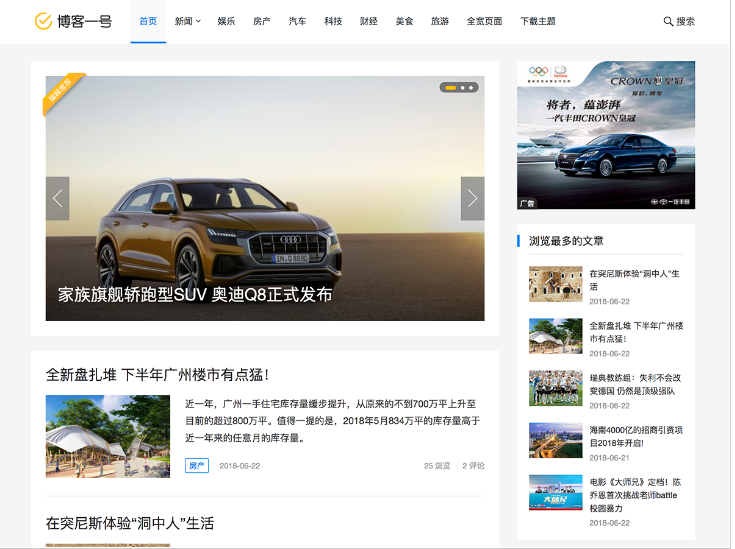Click the 编辑推荐 corner ribbon on slider
This screenshot has height=549, width=735.
63,93
